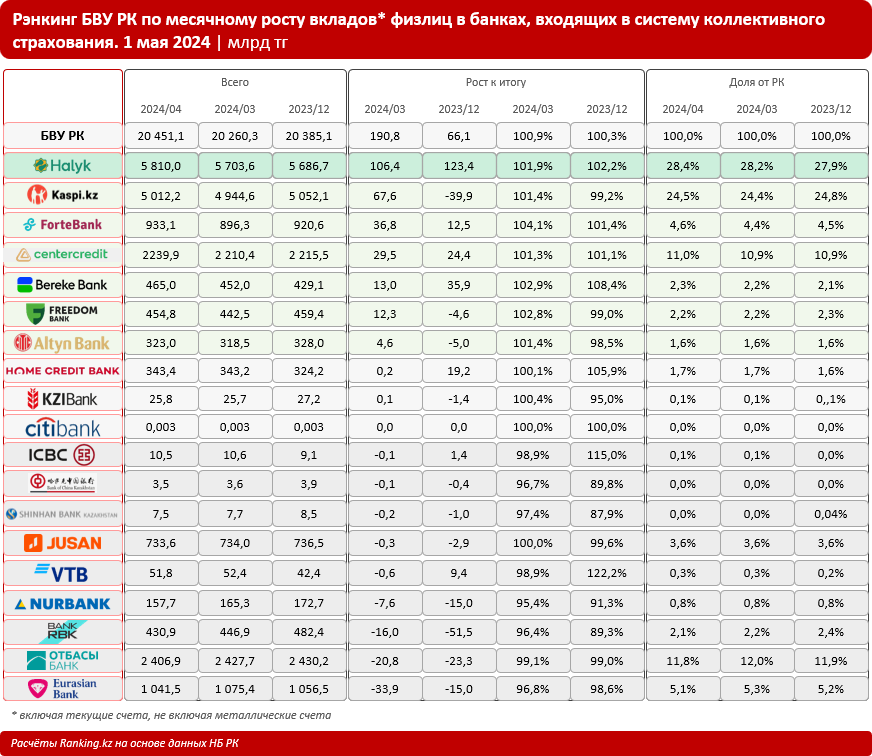This screenshot has width=872, height=756.
Task: Click the "454,8" Freedom Bank value
Action: click(161, 314)
